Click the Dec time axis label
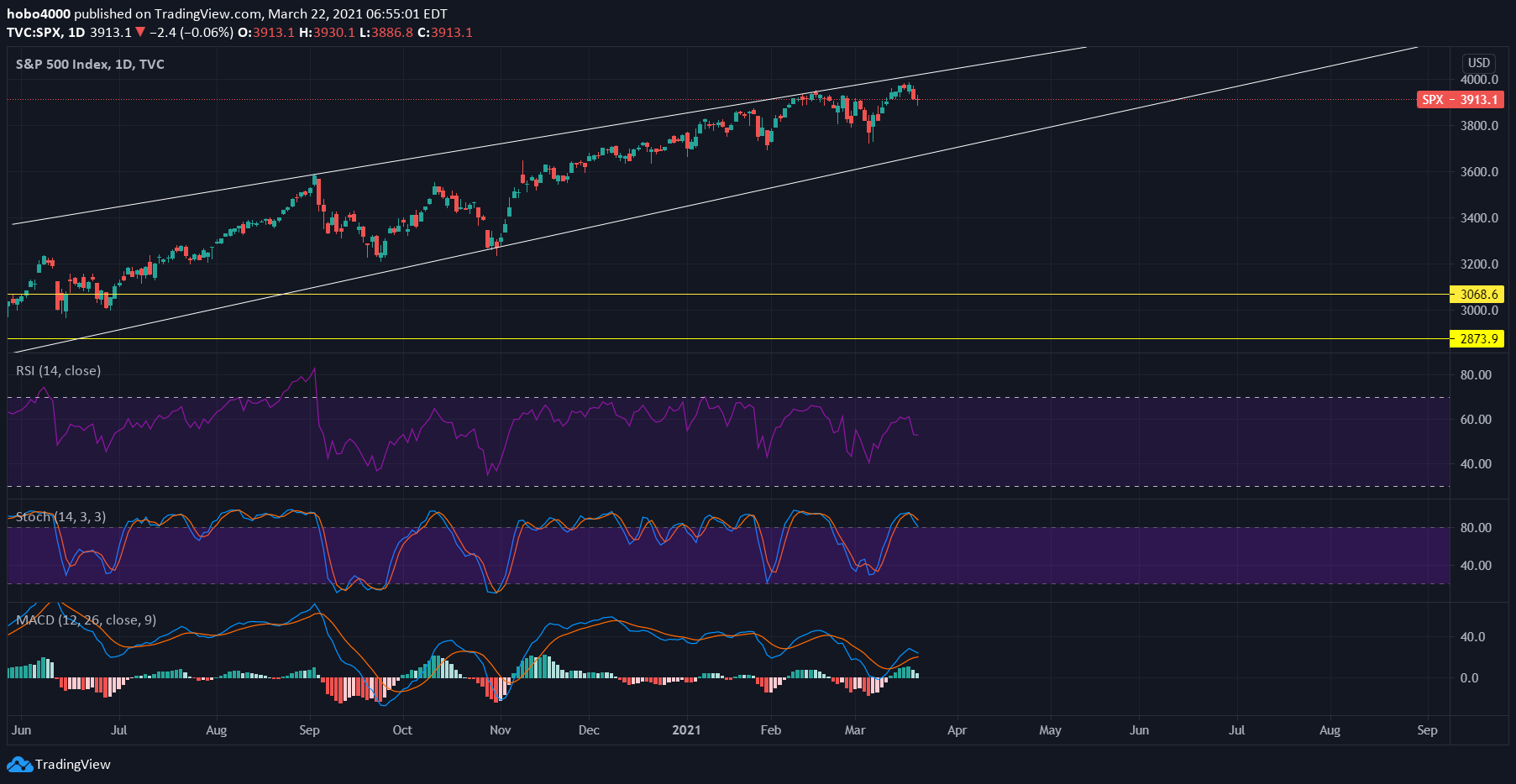Viewport: 1516px width, 784px height. pyautogui.click(x=589, y=730)
